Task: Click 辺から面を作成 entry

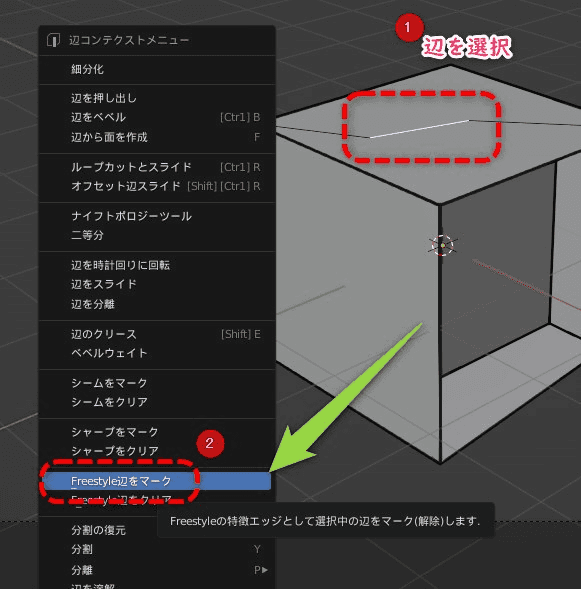Action: (157, 137)
